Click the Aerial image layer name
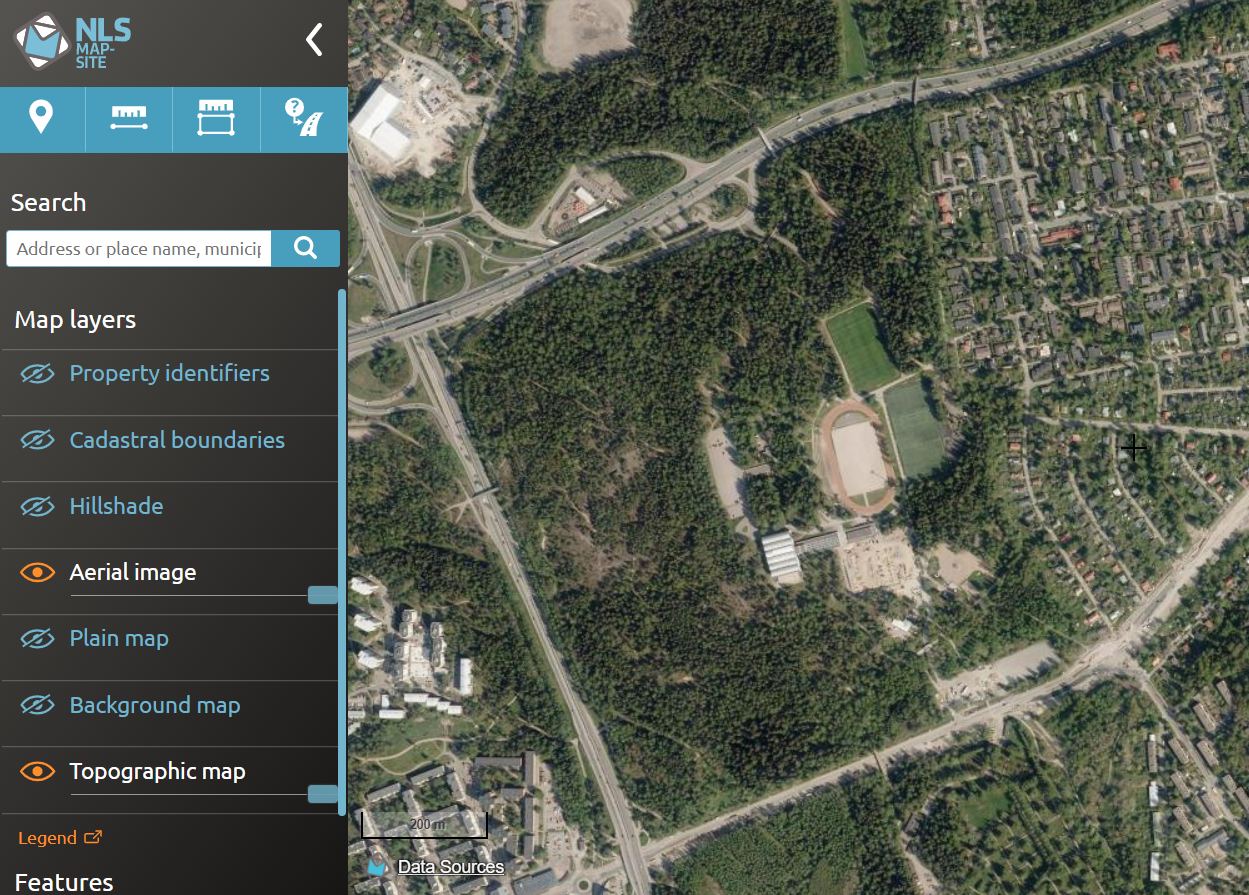This screenshot has height=895, width=1249. (x=133, y=572)
